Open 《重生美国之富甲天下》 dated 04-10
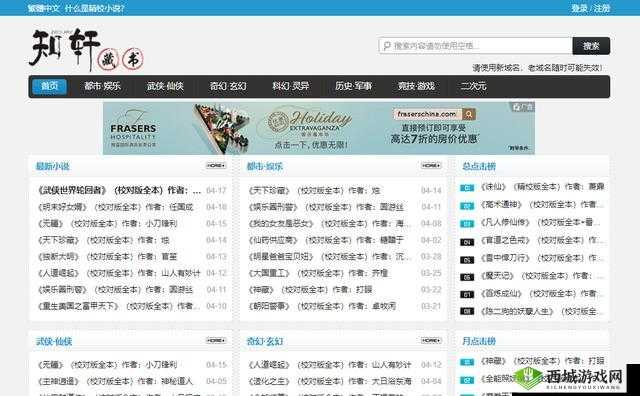The width and height of the screenshot is (640, 396). 119,306
